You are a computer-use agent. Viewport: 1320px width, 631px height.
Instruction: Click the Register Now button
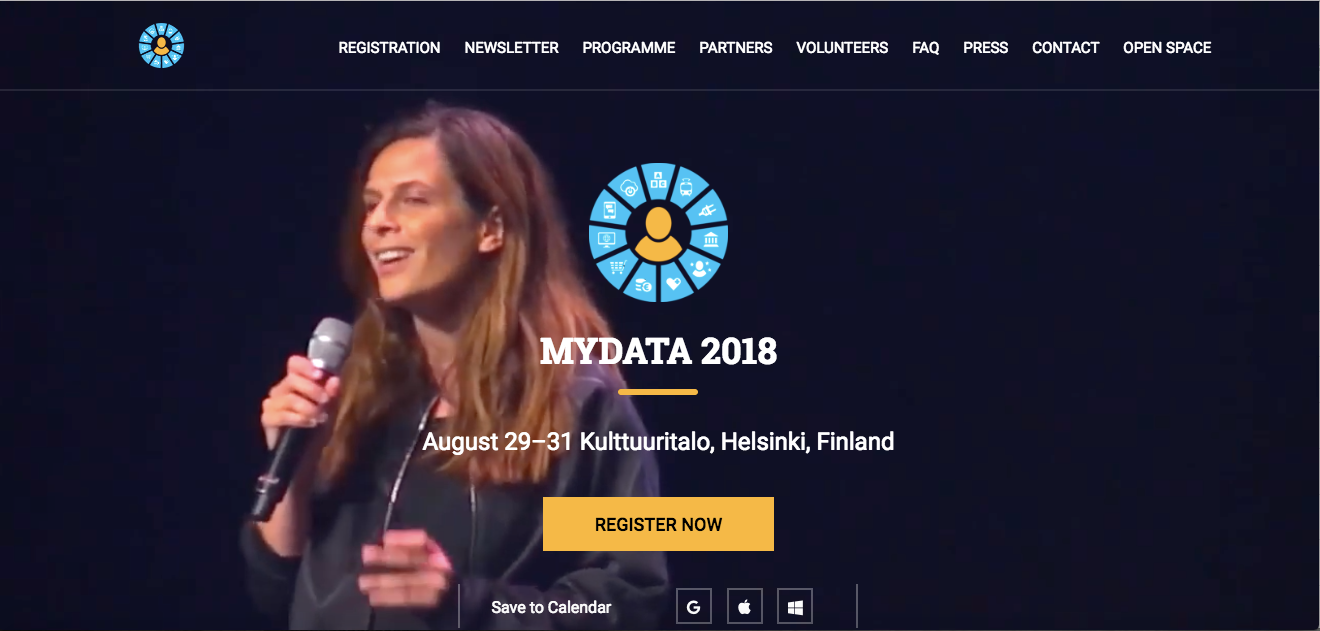pyautogui.click(x=658, y=524)
